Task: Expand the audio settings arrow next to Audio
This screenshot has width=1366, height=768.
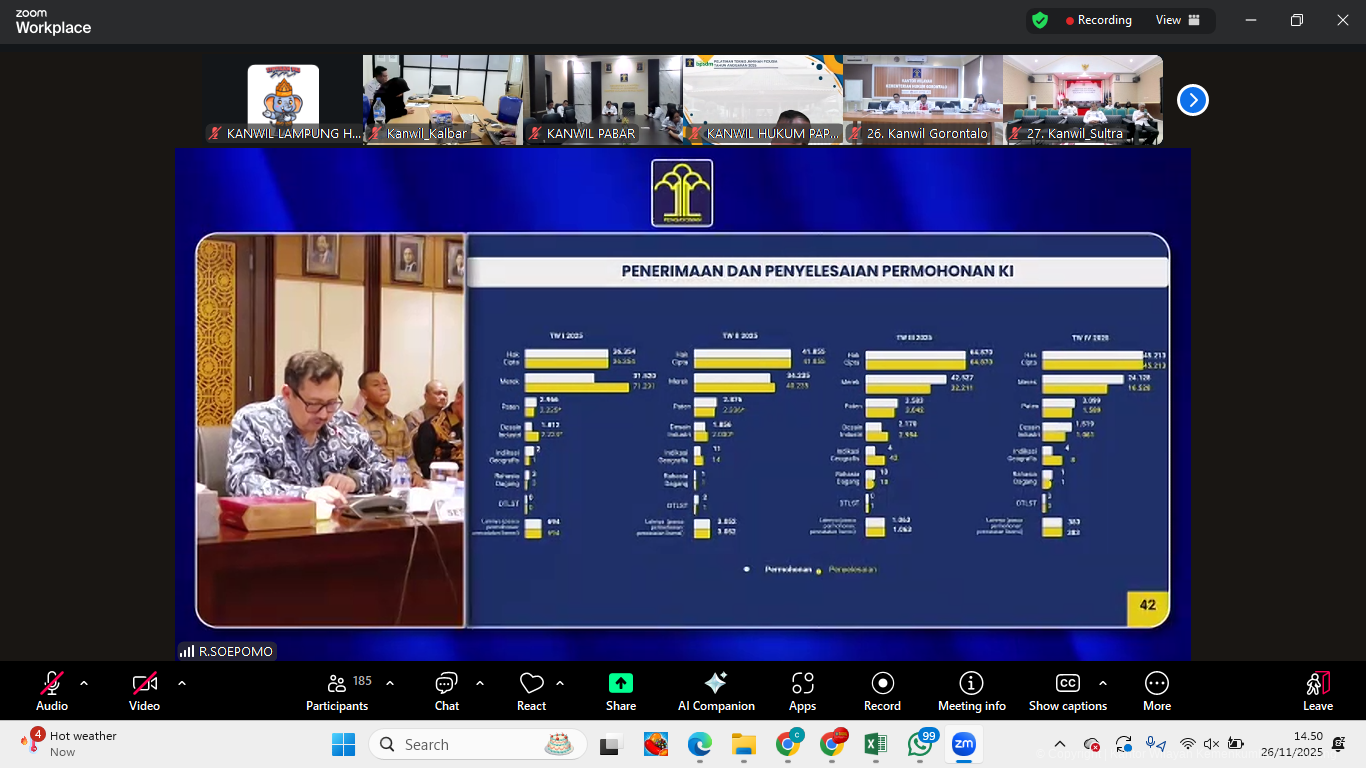Action: tap(84, 683)
